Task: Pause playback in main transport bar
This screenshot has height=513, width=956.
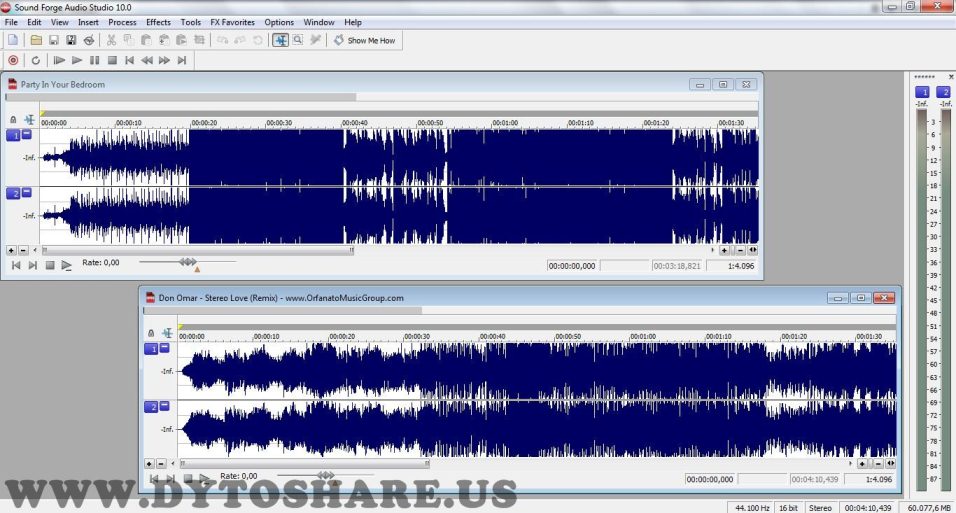Action: [95, 60]
